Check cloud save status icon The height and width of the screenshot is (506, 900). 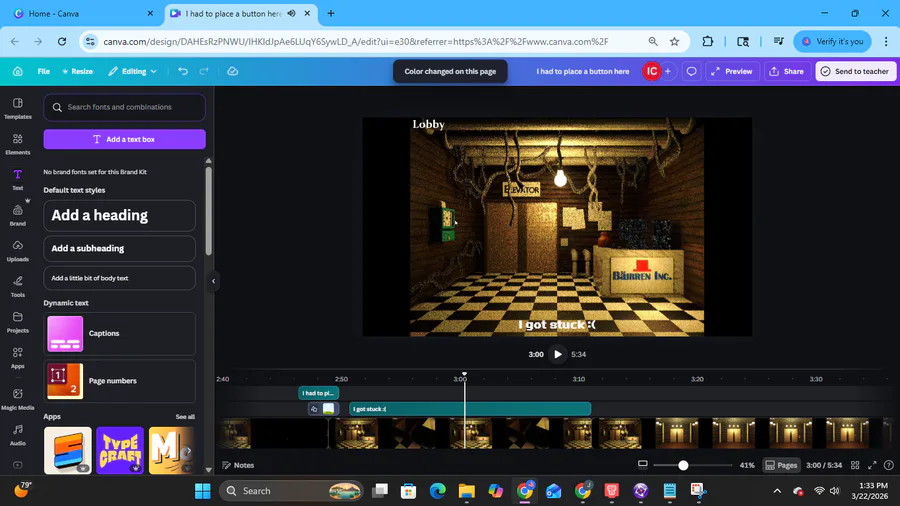232,71
